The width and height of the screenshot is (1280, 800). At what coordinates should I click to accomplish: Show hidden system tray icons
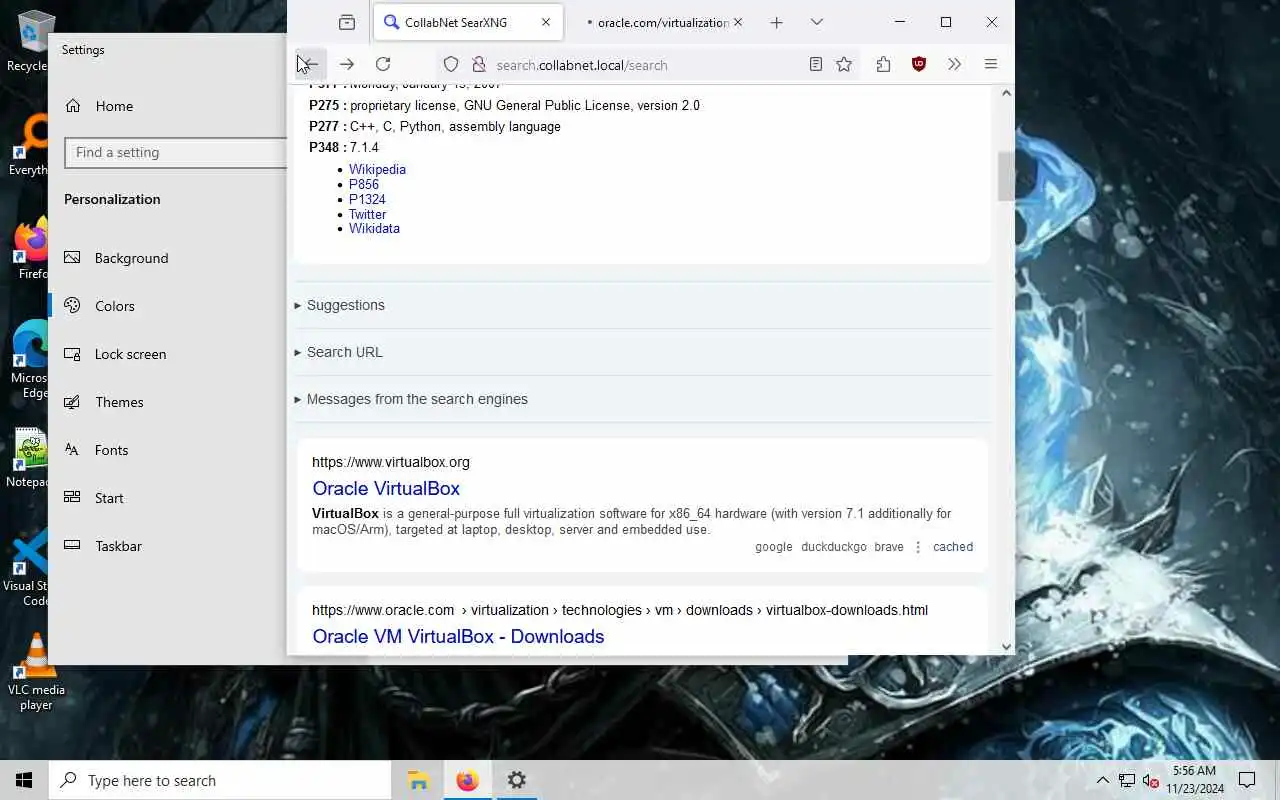coord(1102,780)
